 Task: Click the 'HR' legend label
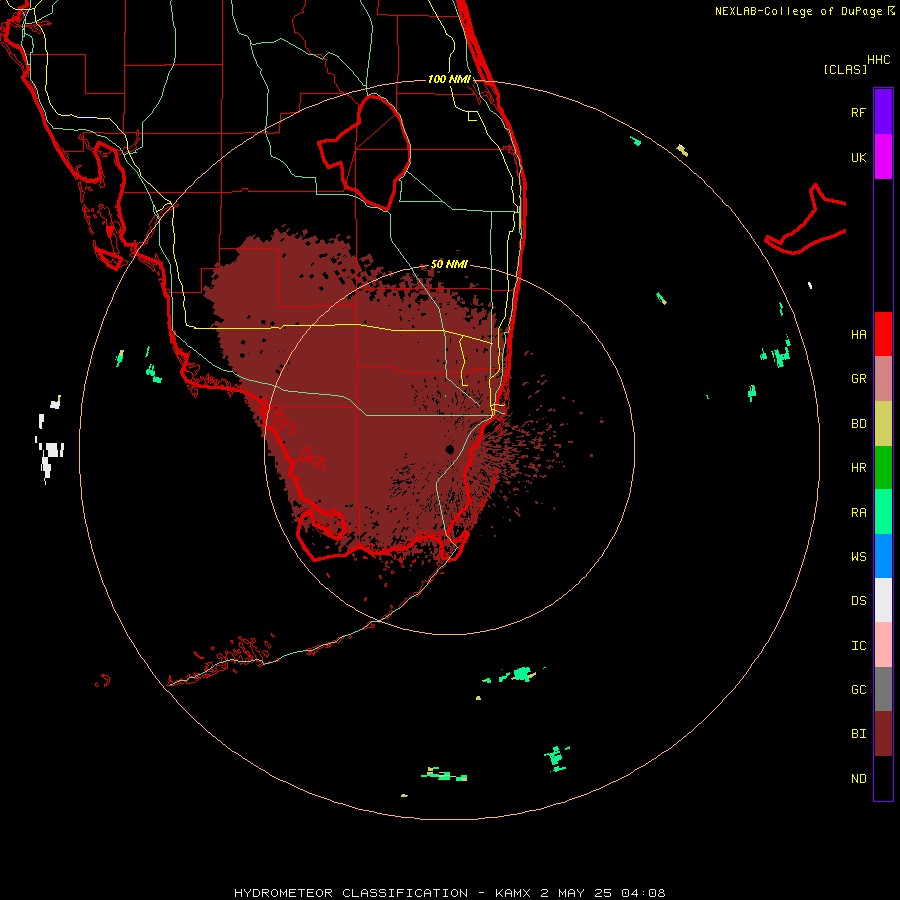pyautogui.click(x=858, y=468)
